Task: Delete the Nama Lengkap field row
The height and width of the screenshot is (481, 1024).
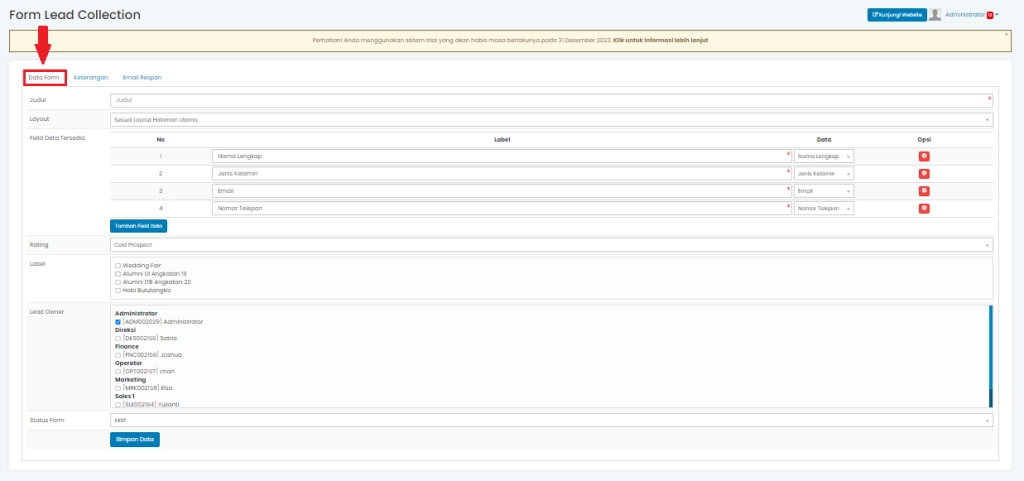Action: tap(924, 157)
